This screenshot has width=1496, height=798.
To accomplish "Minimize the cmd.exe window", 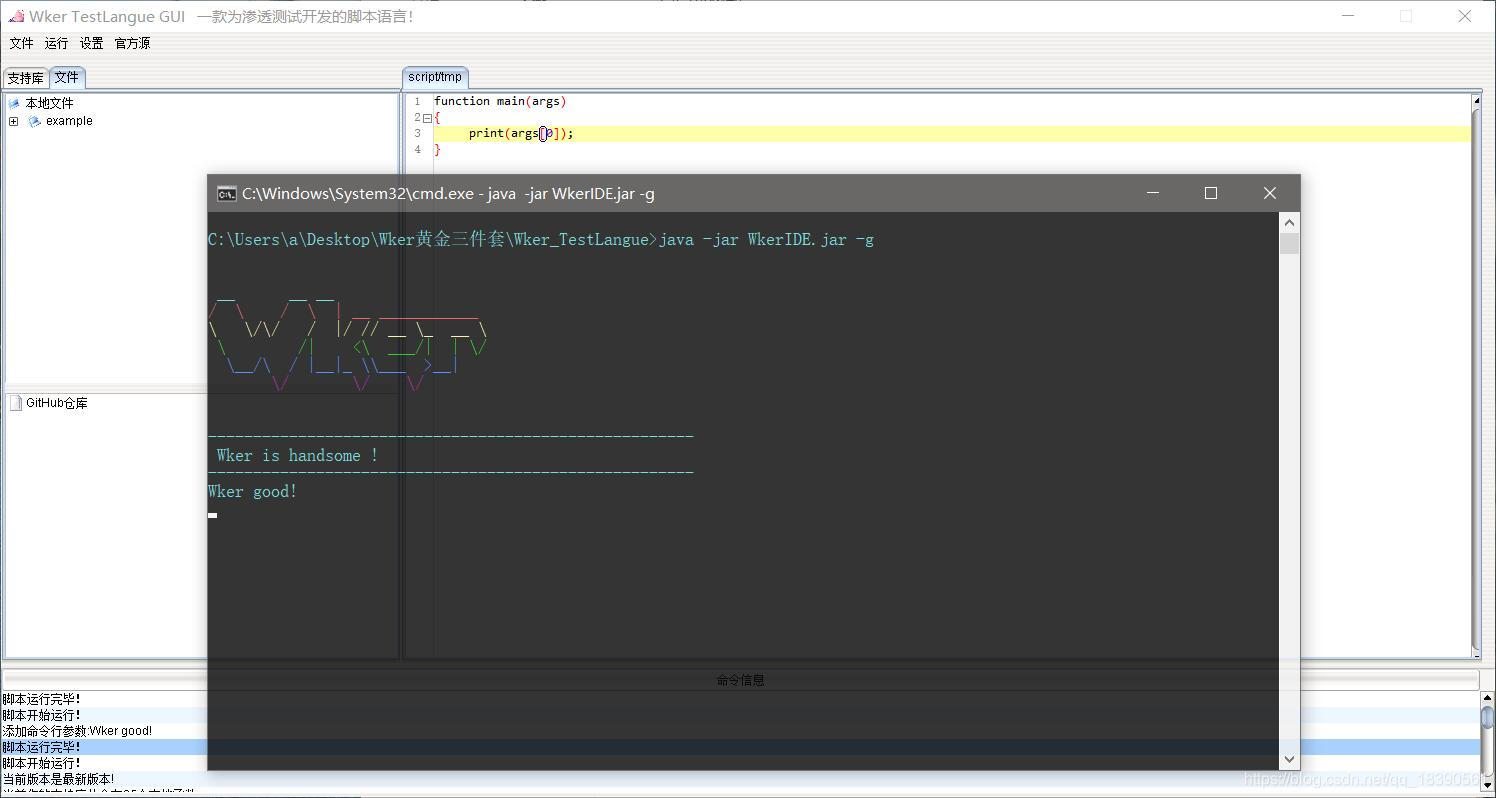I will pyautogui.click(x=1153, y=193).
